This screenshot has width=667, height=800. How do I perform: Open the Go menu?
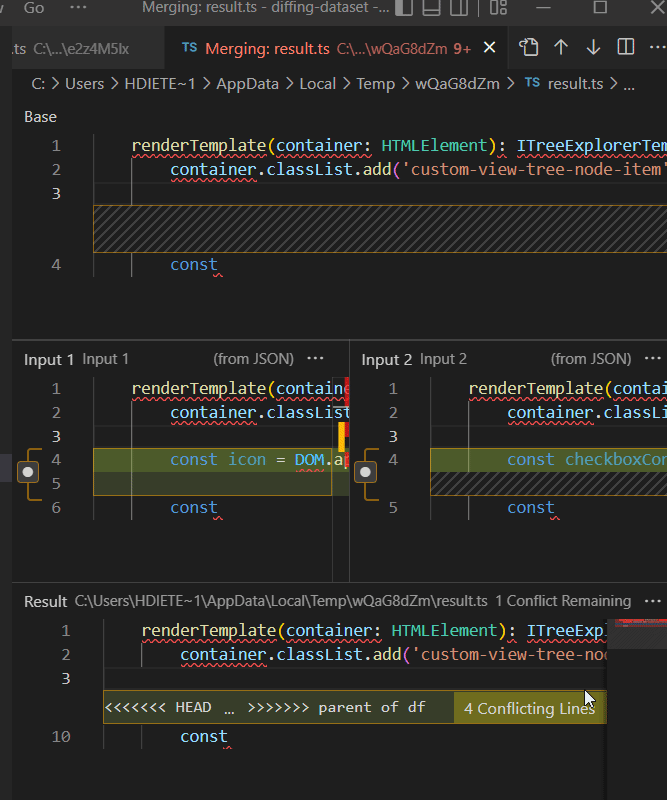click(33, 8)
